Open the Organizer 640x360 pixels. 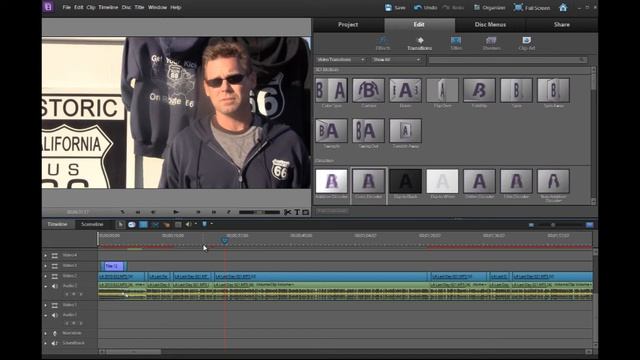pyautogui.click(x=489, y=8)
